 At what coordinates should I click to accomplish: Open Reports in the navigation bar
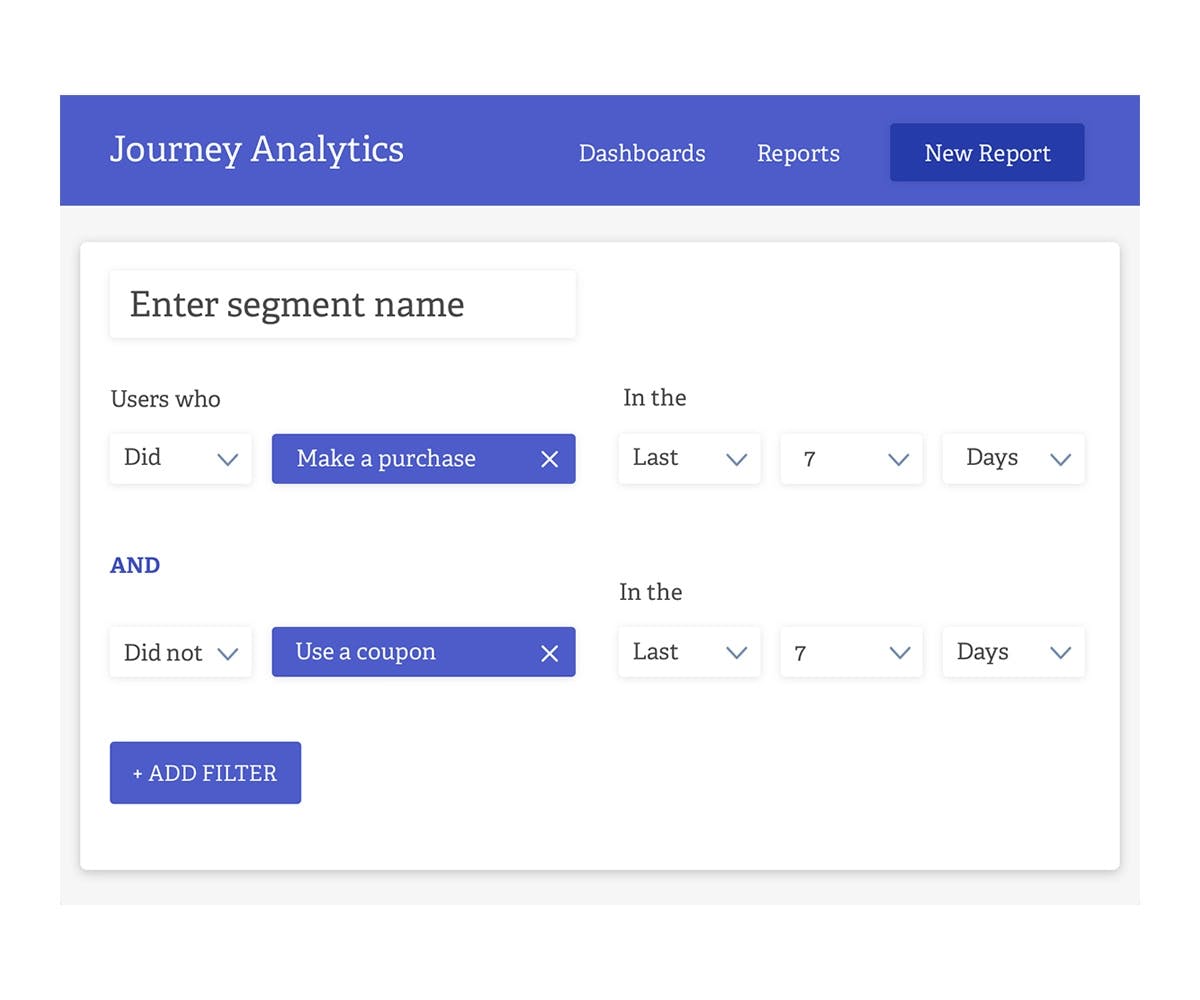[798, 154]
